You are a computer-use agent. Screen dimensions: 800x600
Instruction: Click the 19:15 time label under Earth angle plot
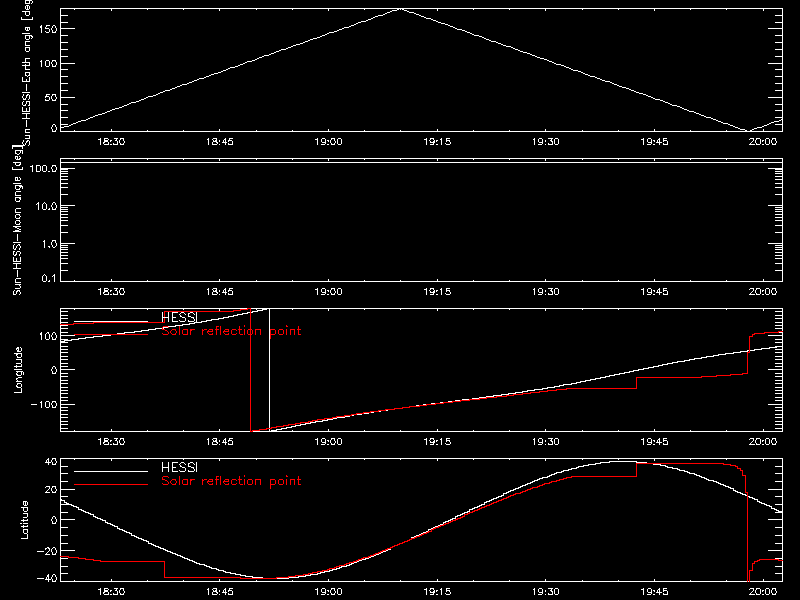tap(437, 141)
